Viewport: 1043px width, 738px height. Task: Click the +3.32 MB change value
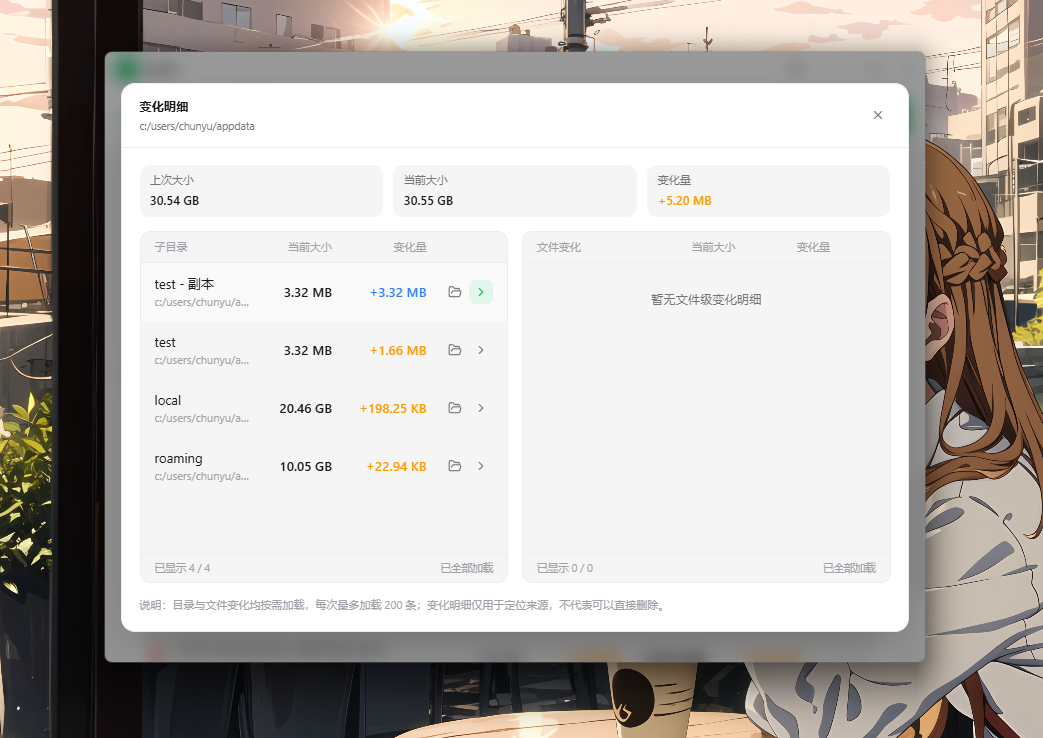click(x=398, y=293)
